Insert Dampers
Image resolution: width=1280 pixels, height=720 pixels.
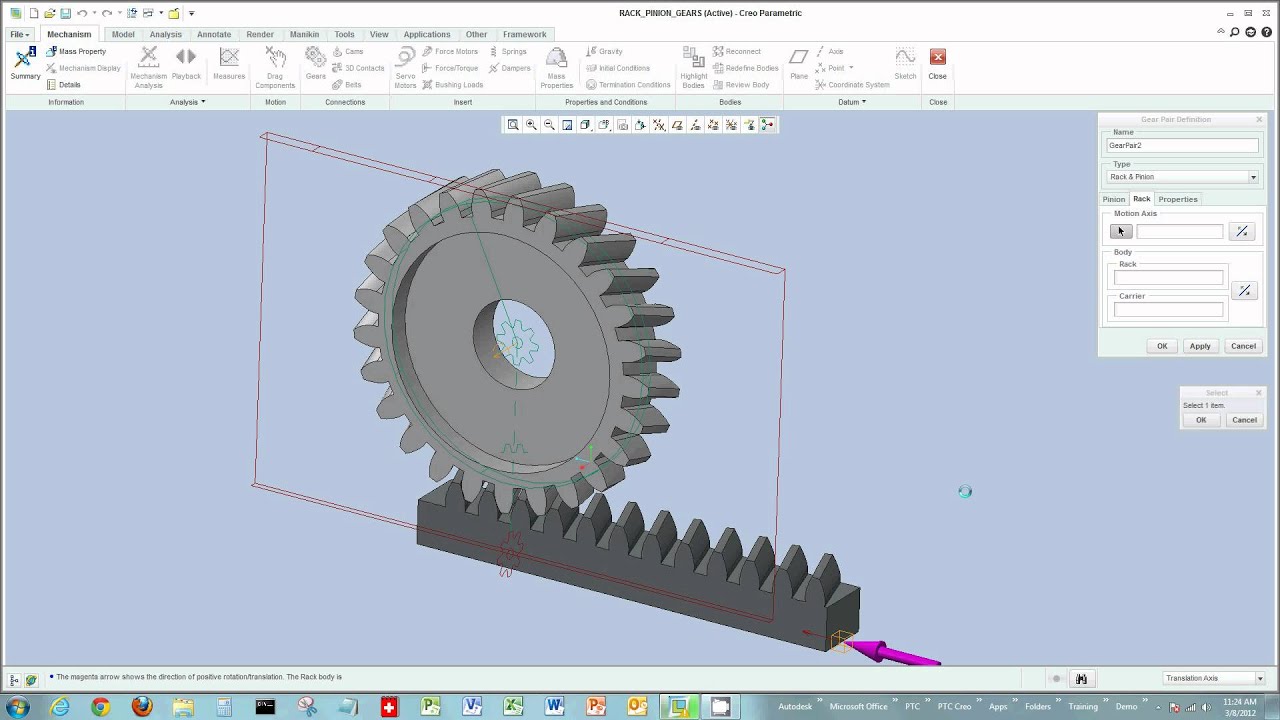tap(509, 68)
